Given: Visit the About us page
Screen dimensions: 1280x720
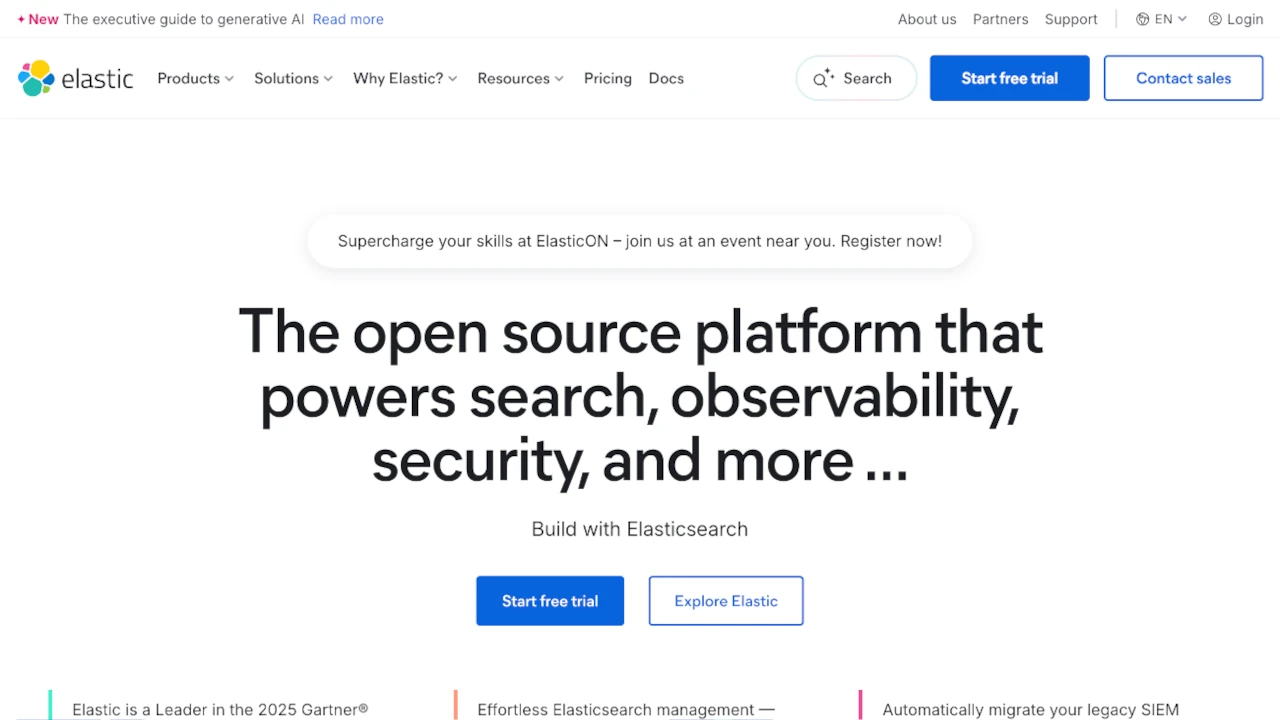Looking at the screenshot, I should click(926, 19).
